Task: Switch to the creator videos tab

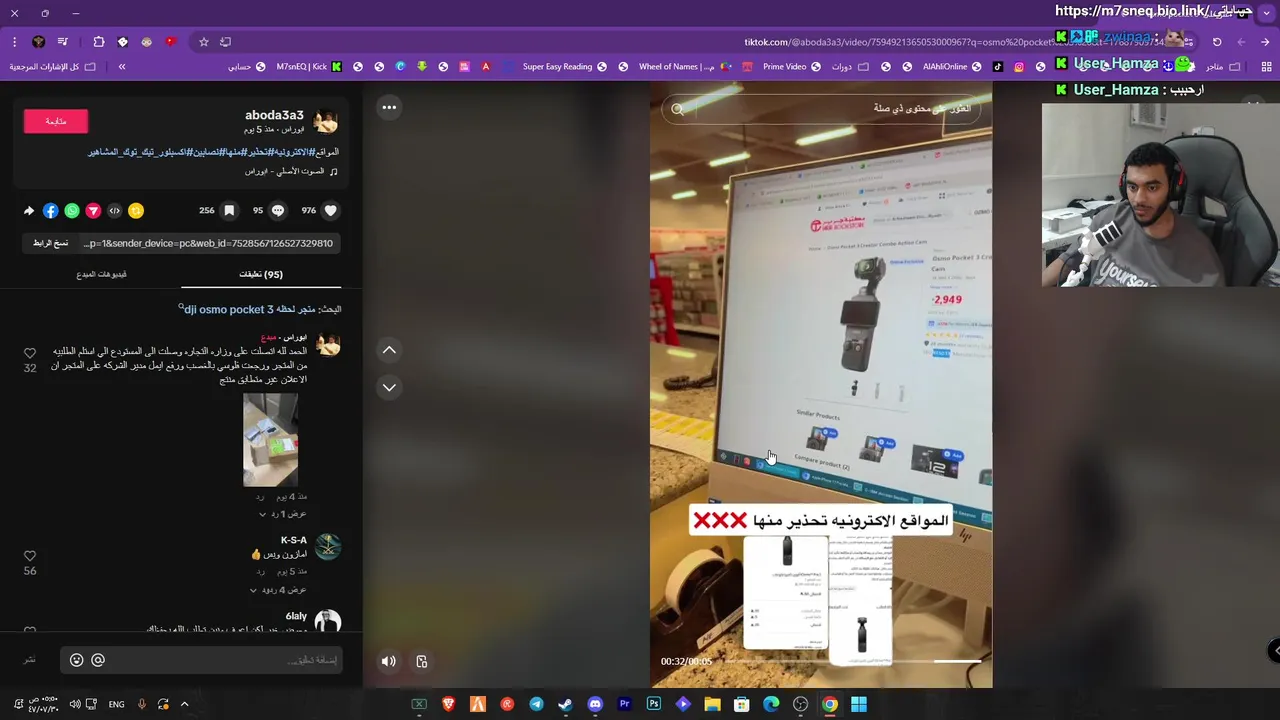Action: [x=101, y=274]
